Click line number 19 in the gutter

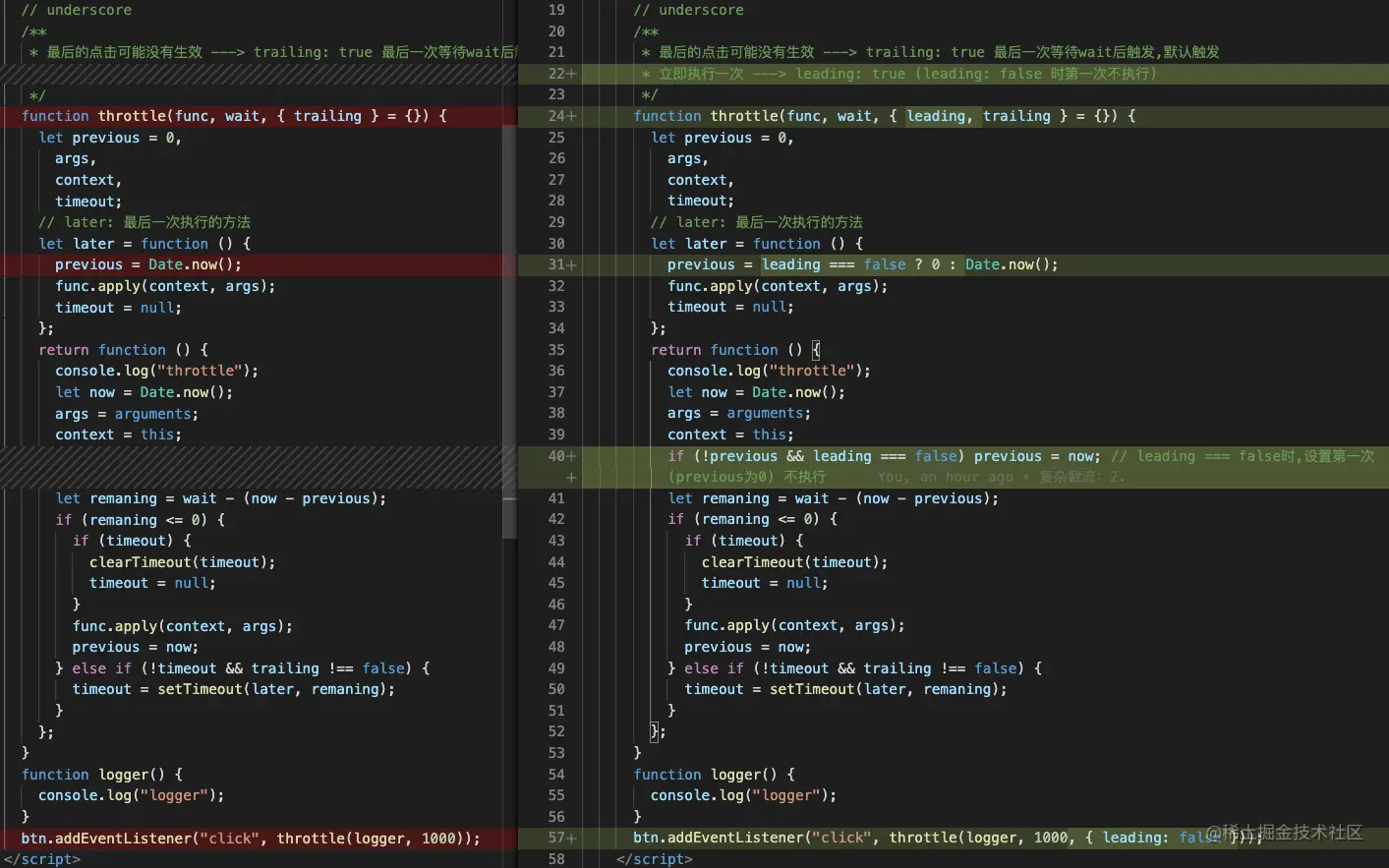pyautogui.click(x=556, y=10)
